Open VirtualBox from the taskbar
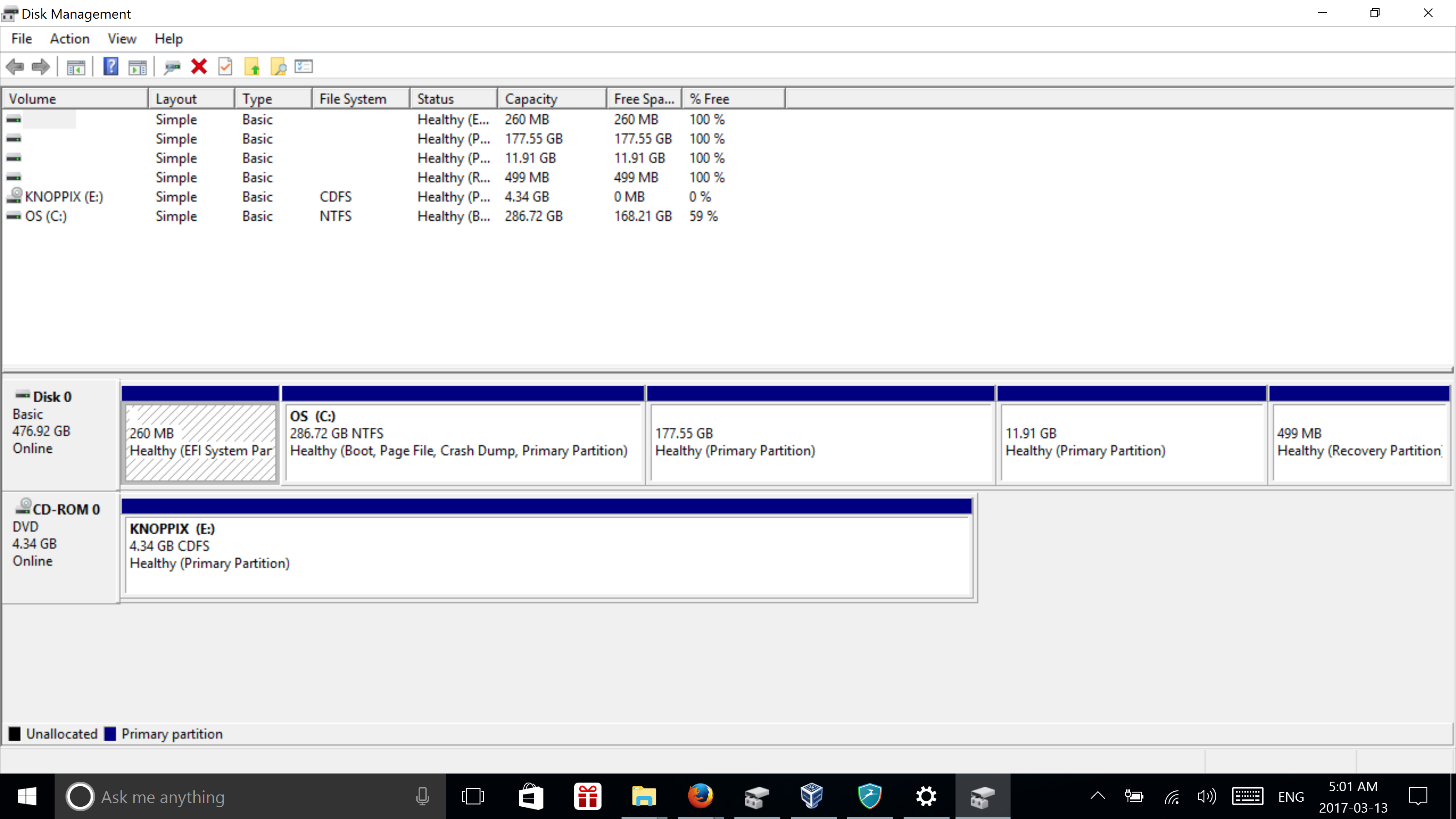This screenshot has width=1456, height=819. coord(812,796)
